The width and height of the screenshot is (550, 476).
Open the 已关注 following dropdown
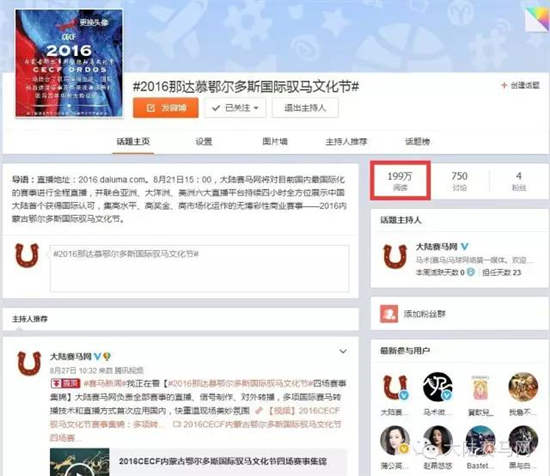235,108
